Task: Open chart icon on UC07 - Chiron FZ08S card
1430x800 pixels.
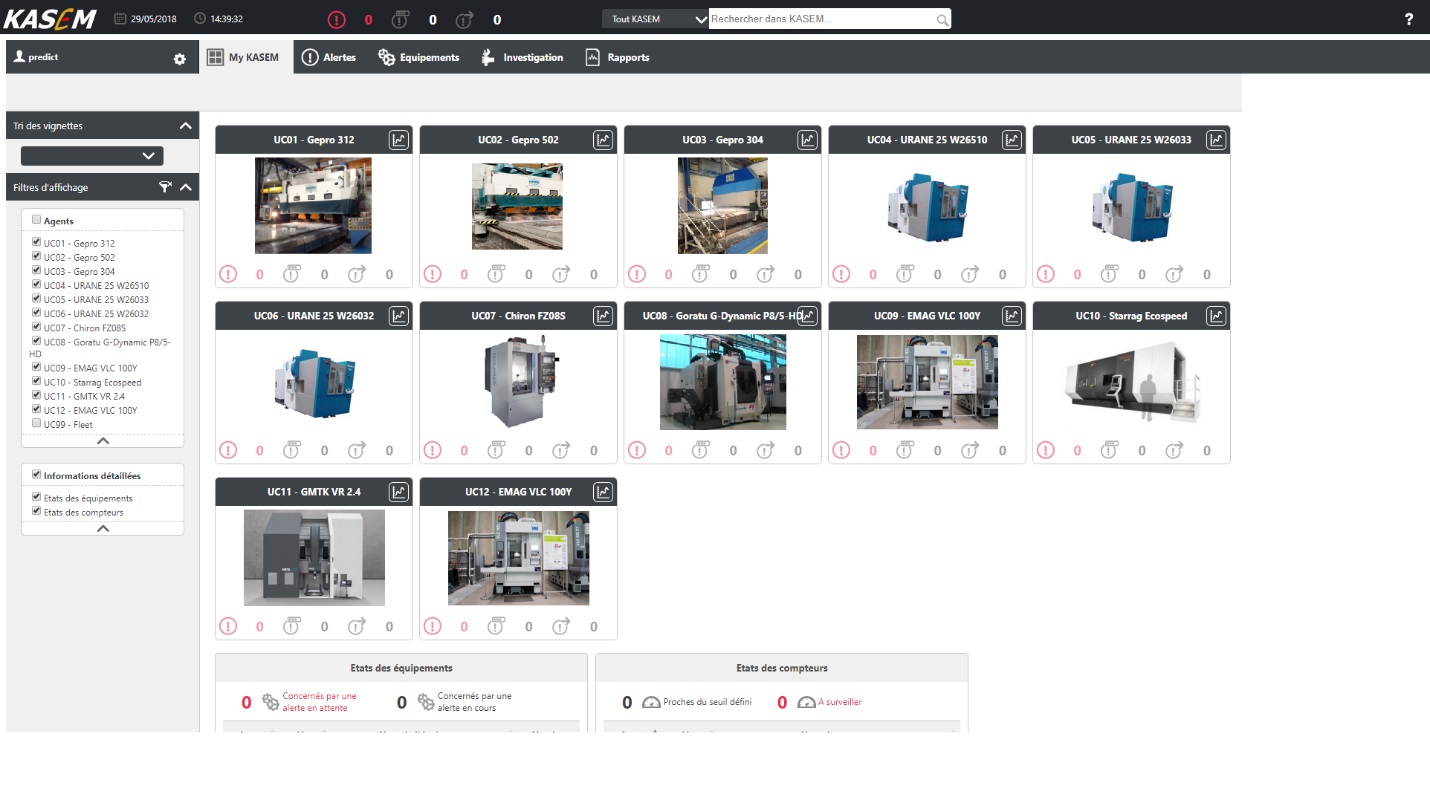Action: pos(603,316)
